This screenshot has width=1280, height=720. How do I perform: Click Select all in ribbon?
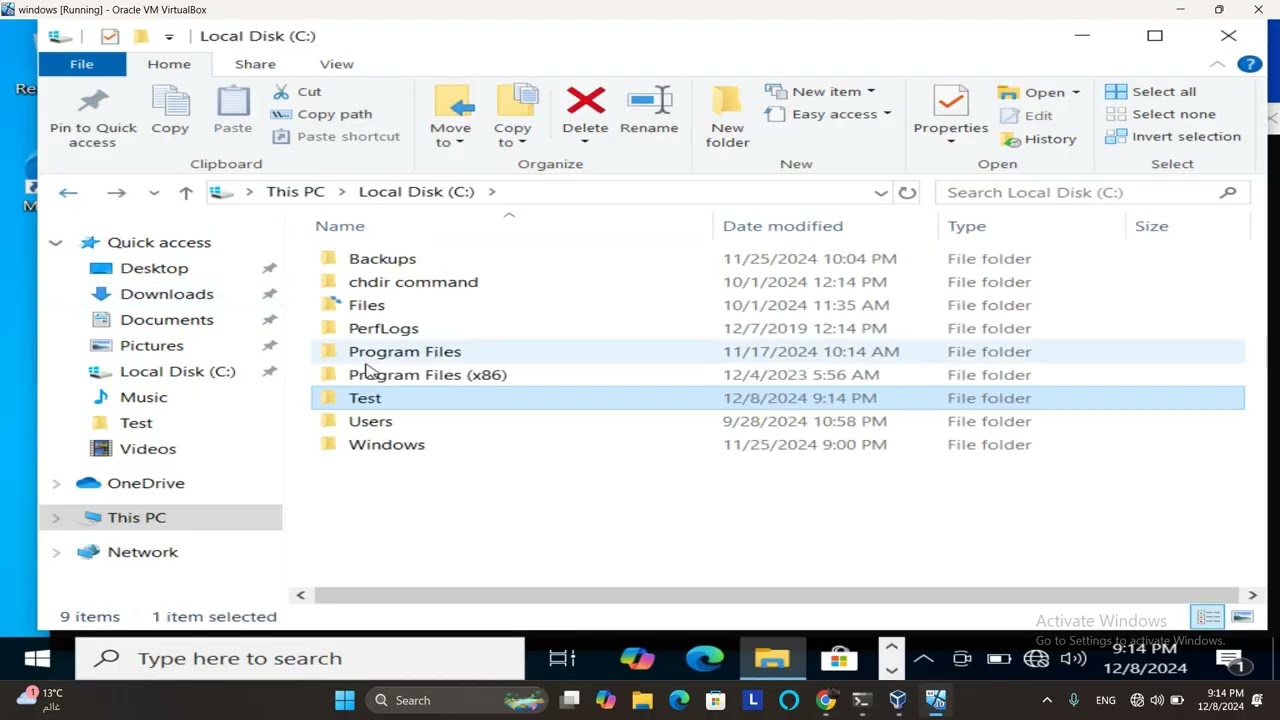click(x=1151, y=91)
